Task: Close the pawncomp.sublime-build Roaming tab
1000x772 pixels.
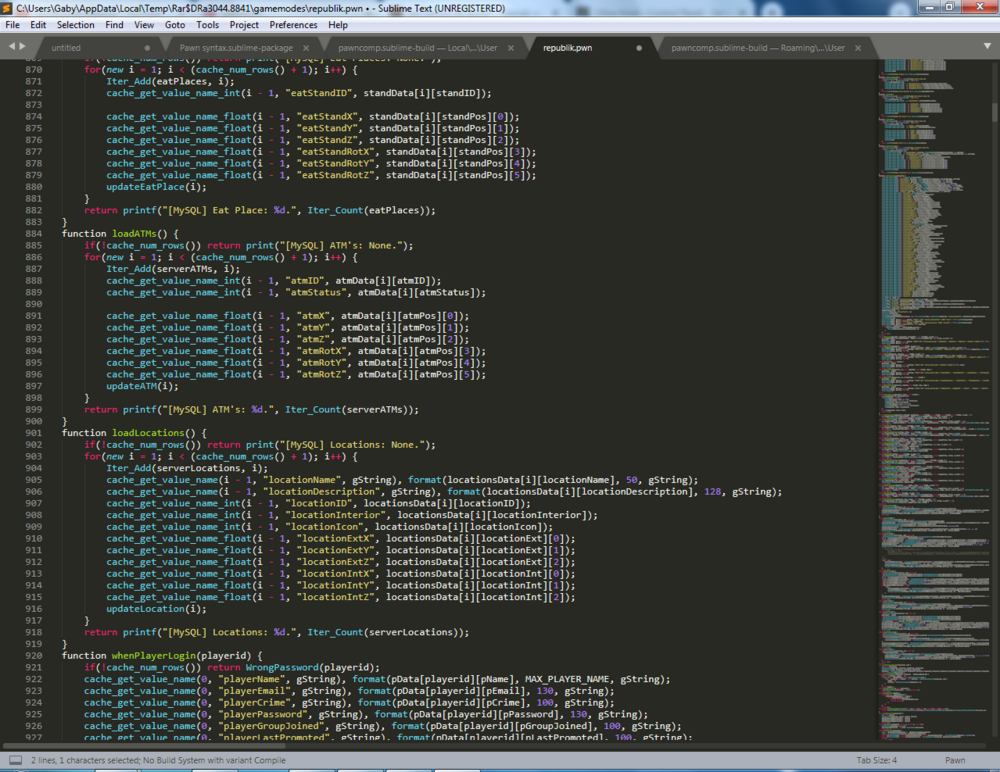Action: point(858,48)
